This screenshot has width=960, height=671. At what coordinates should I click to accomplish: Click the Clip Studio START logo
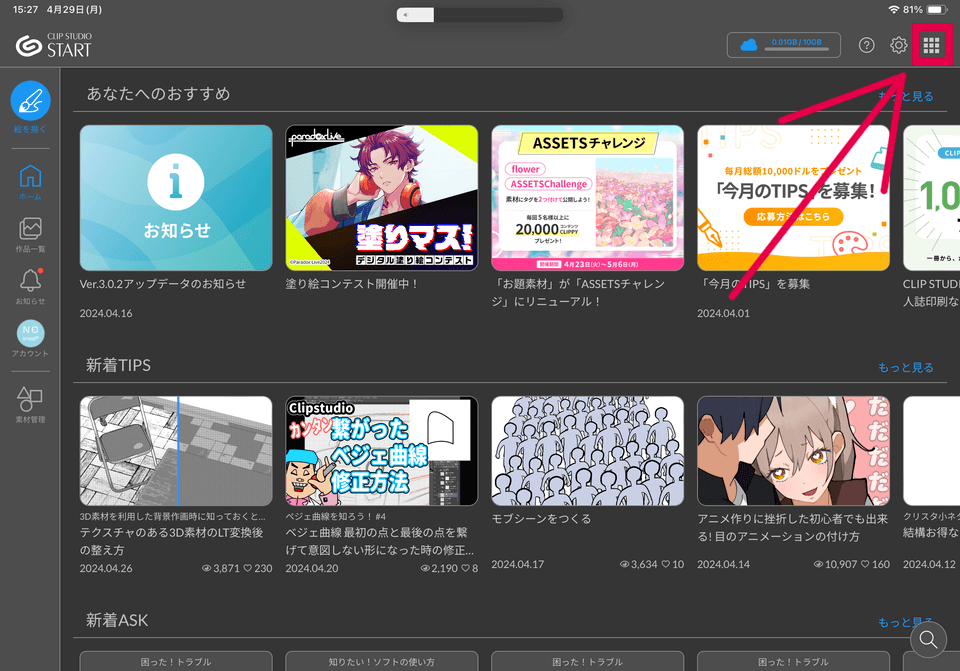53,45
